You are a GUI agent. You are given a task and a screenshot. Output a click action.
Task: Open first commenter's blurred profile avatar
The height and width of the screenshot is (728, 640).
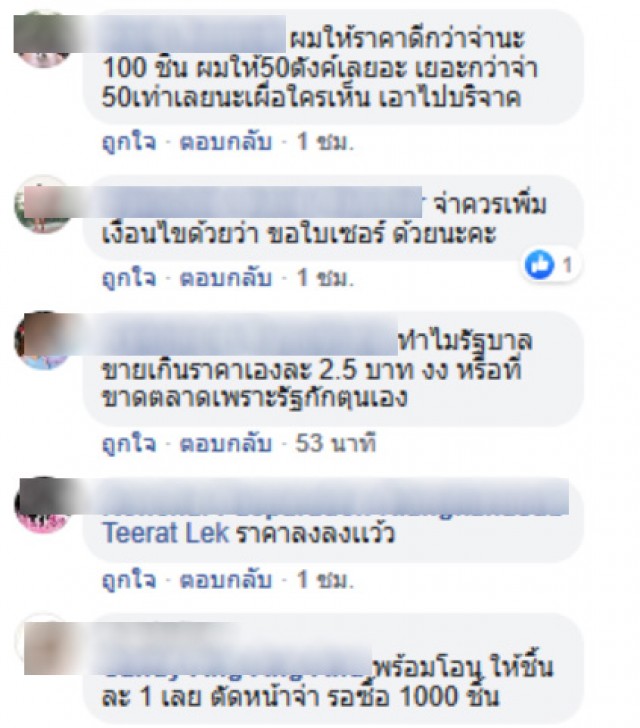(43, 39)
